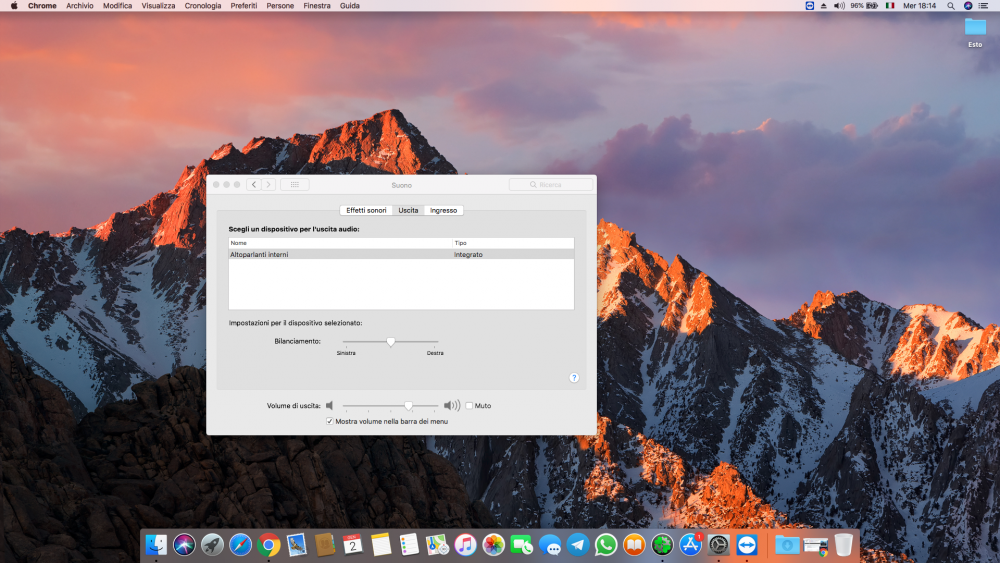Open iTunes in the dock
This screenshot has width=1000, height=563.
tap(466, 545)
